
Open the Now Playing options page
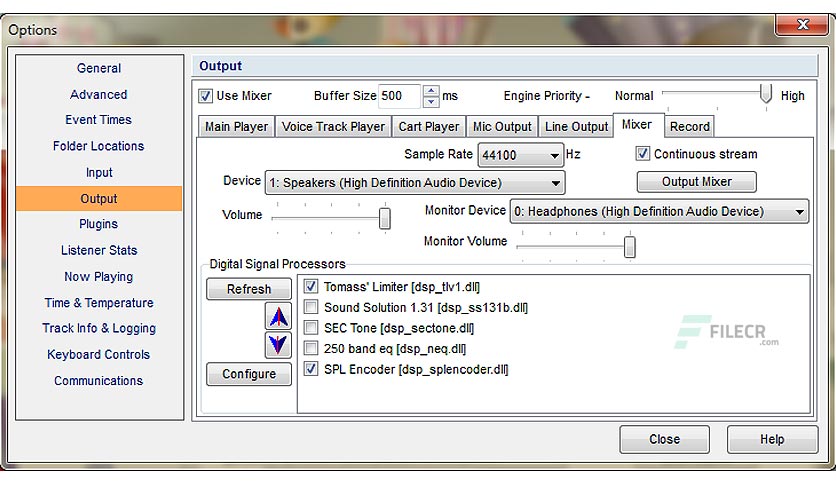pos(99,277)
